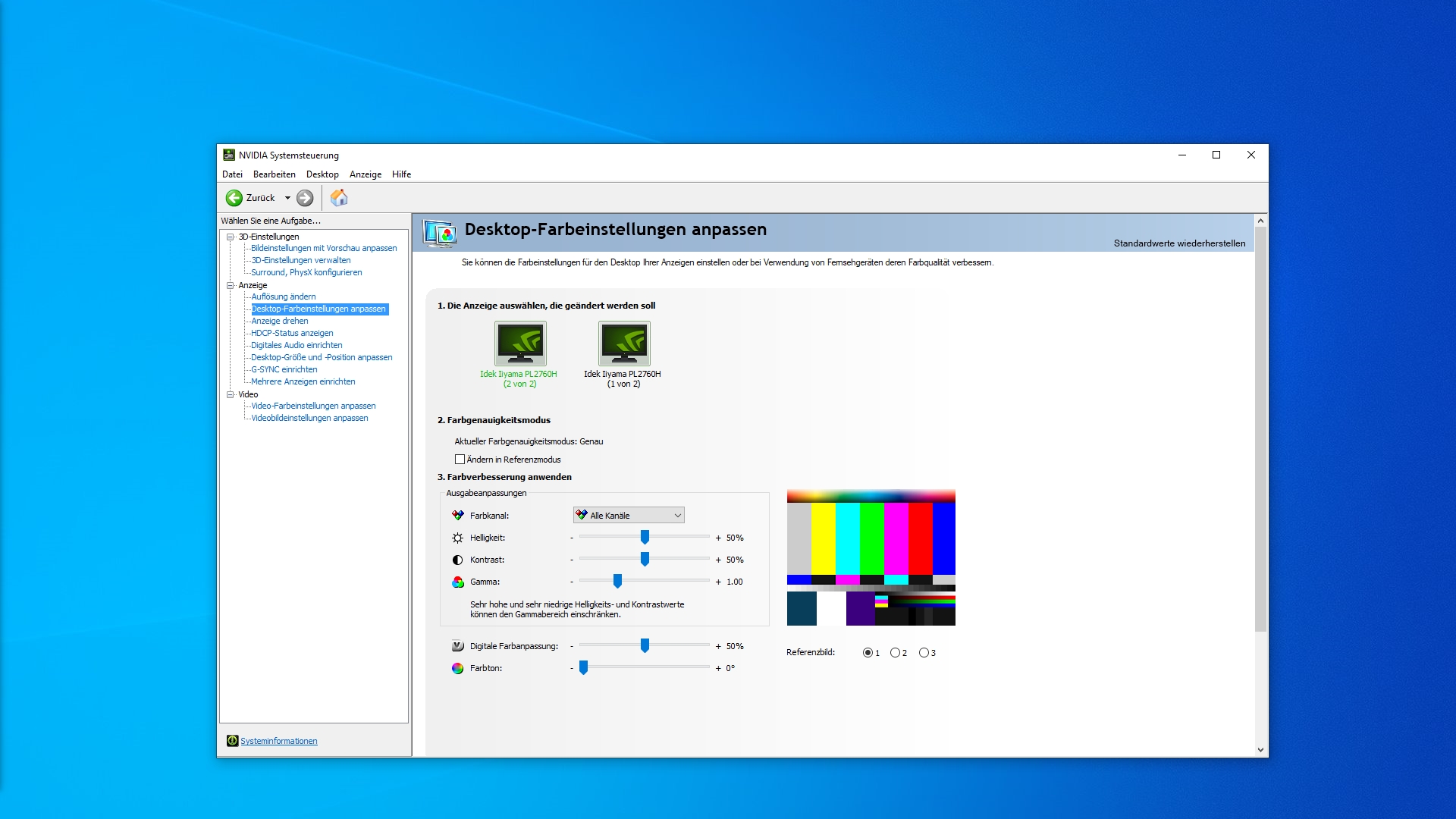Click the Desktop-Farbeinstellungen header icon
1456x819 pixels.
(x=440, y=233)
